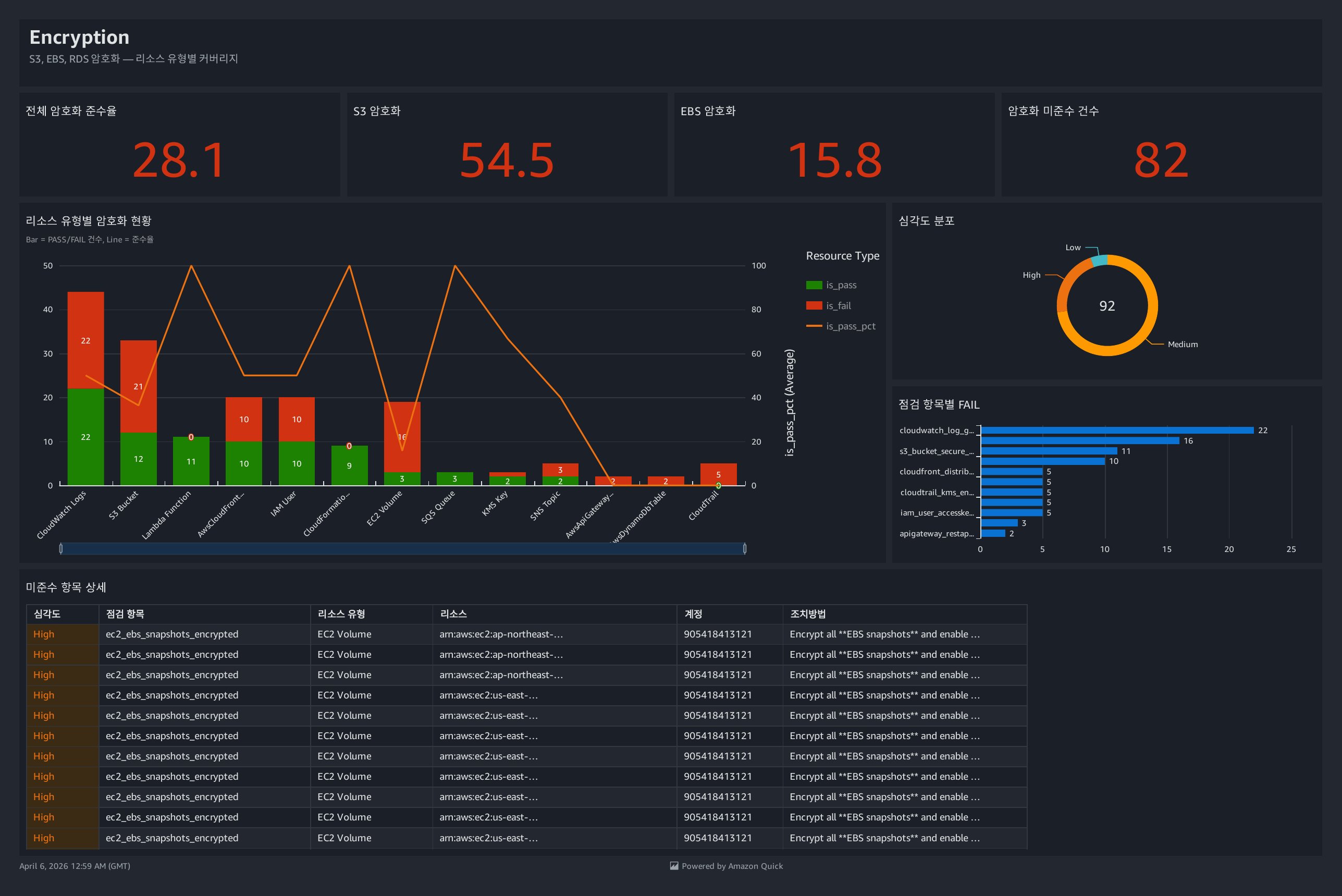This screenshot has width=1342, height=896.
Task: Grab the left handle of chart range slider
Action: 61,548
